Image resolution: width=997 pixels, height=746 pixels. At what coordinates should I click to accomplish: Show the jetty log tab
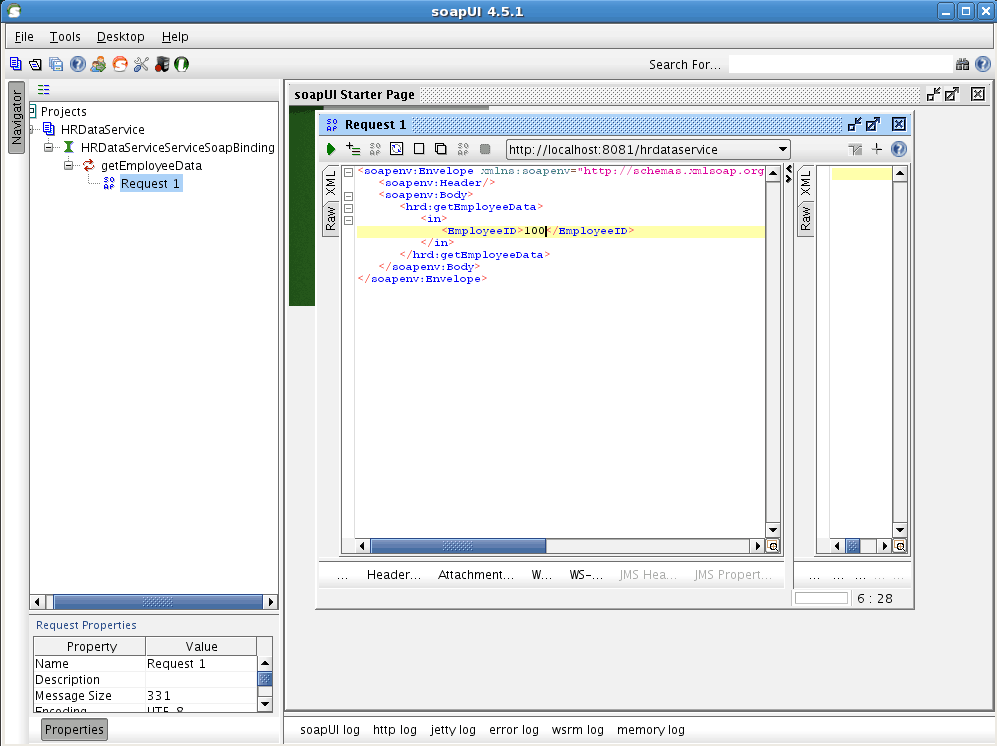point(453,730)
